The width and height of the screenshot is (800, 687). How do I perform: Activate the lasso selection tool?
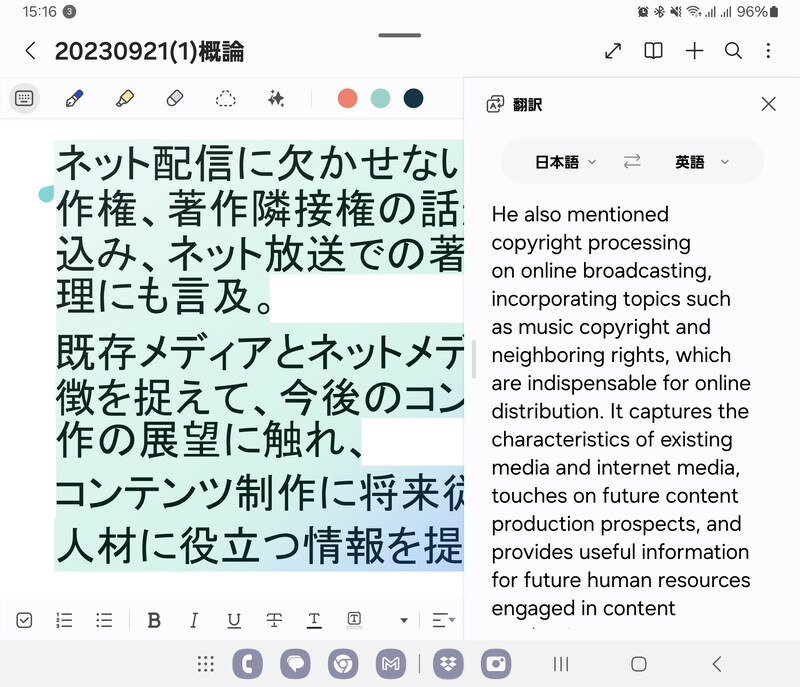[x=225, y=98]
